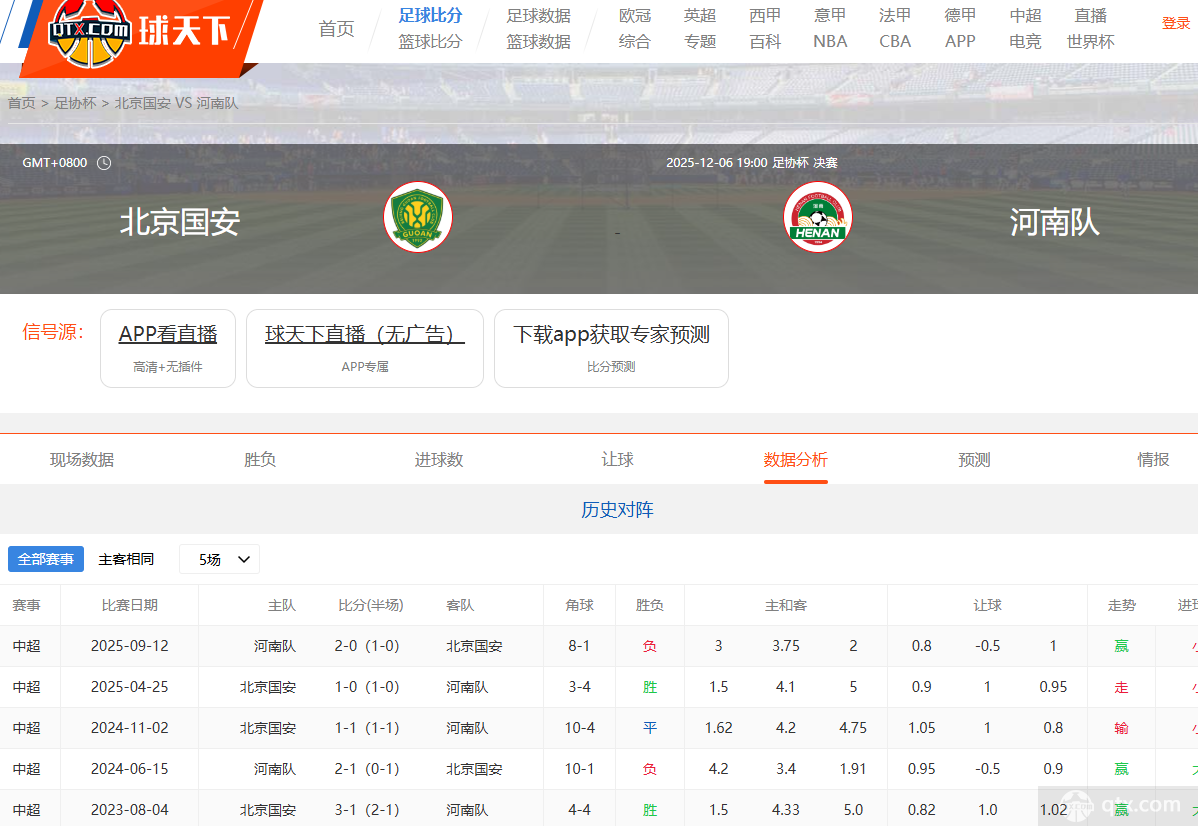Switch to the 现场数据 tab
Screen dimensions: 1198x826
81,459
